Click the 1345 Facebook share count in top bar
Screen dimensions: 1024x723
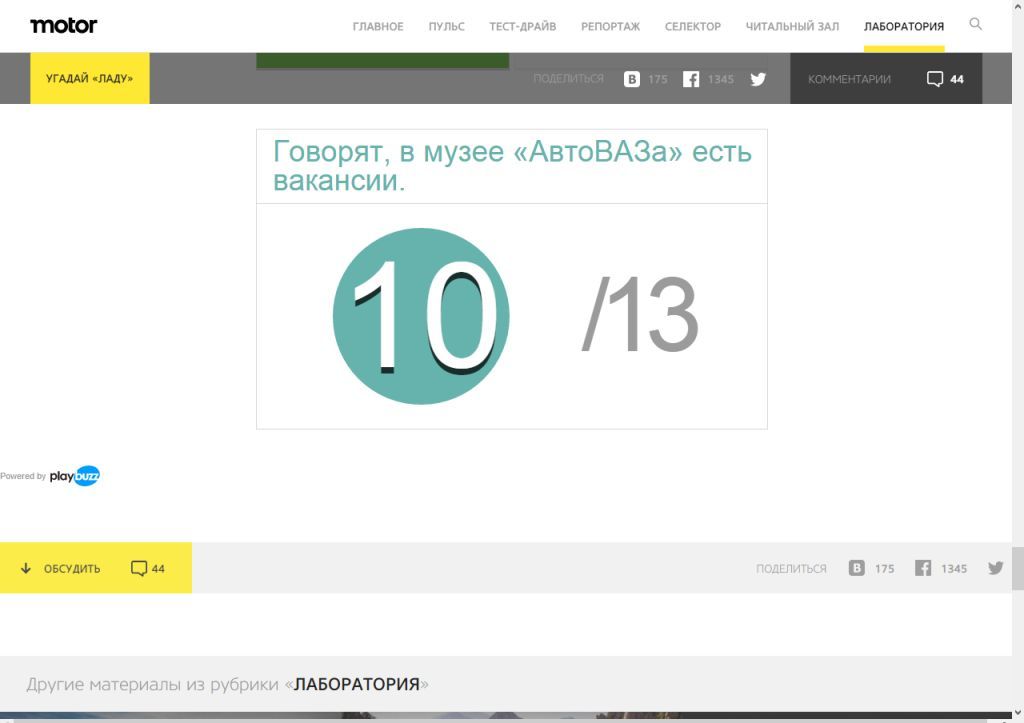(720, 80)
